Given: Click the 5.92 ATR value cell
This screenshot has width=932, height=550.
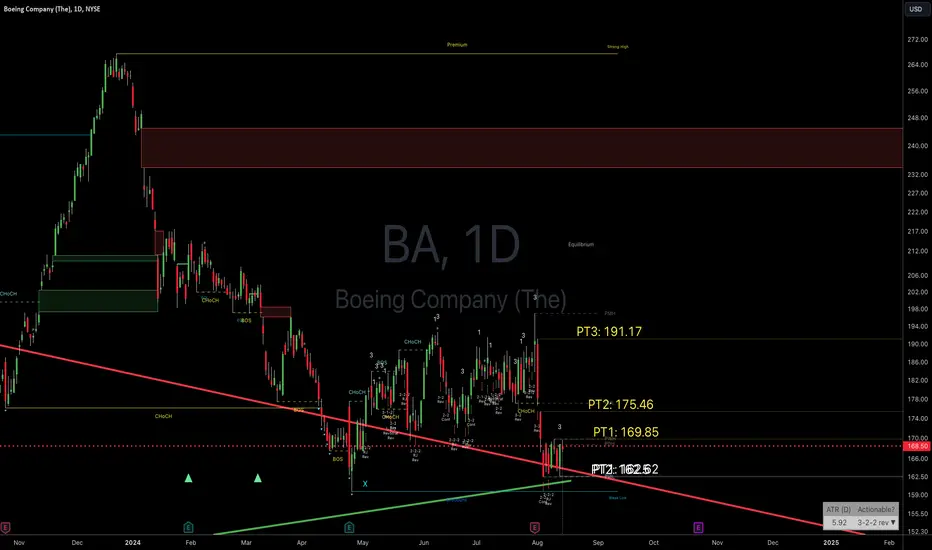Looking at the screenshot, I should pos(839,523).
